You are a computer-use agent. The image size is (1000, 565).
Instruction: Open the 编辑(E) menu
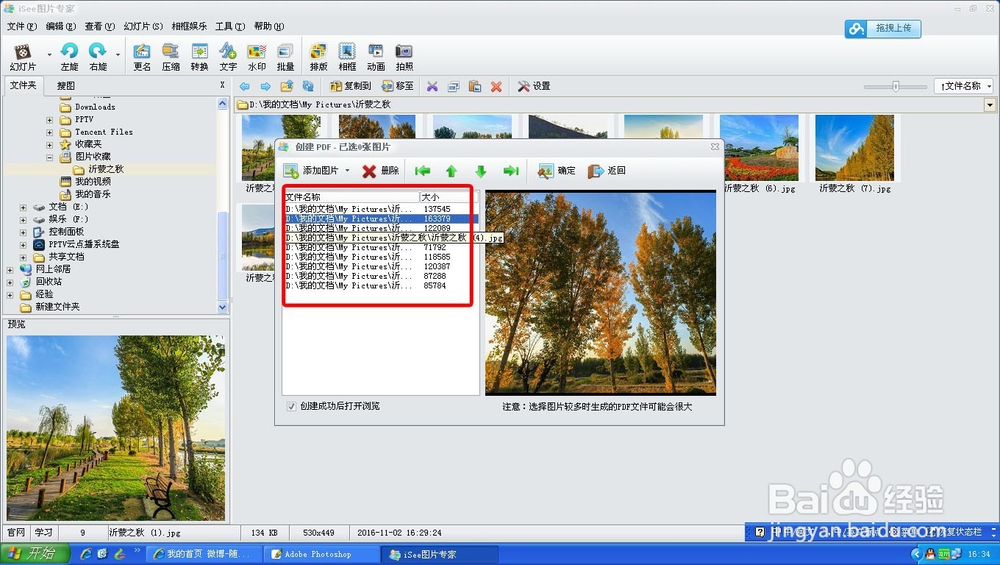click(x=61, y=26)
